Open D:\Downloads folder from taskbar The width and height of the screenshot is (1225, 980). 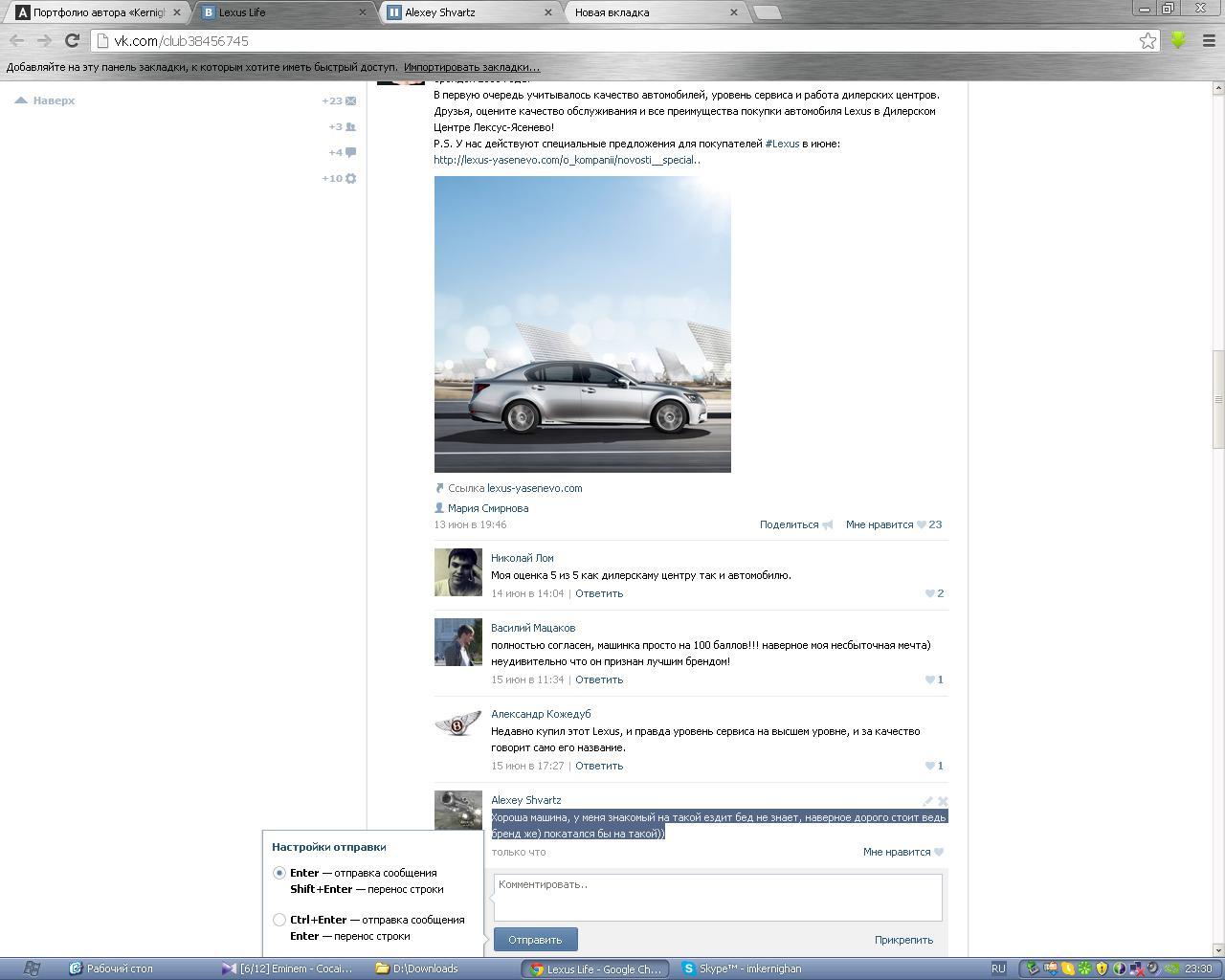tap(417, 969)
